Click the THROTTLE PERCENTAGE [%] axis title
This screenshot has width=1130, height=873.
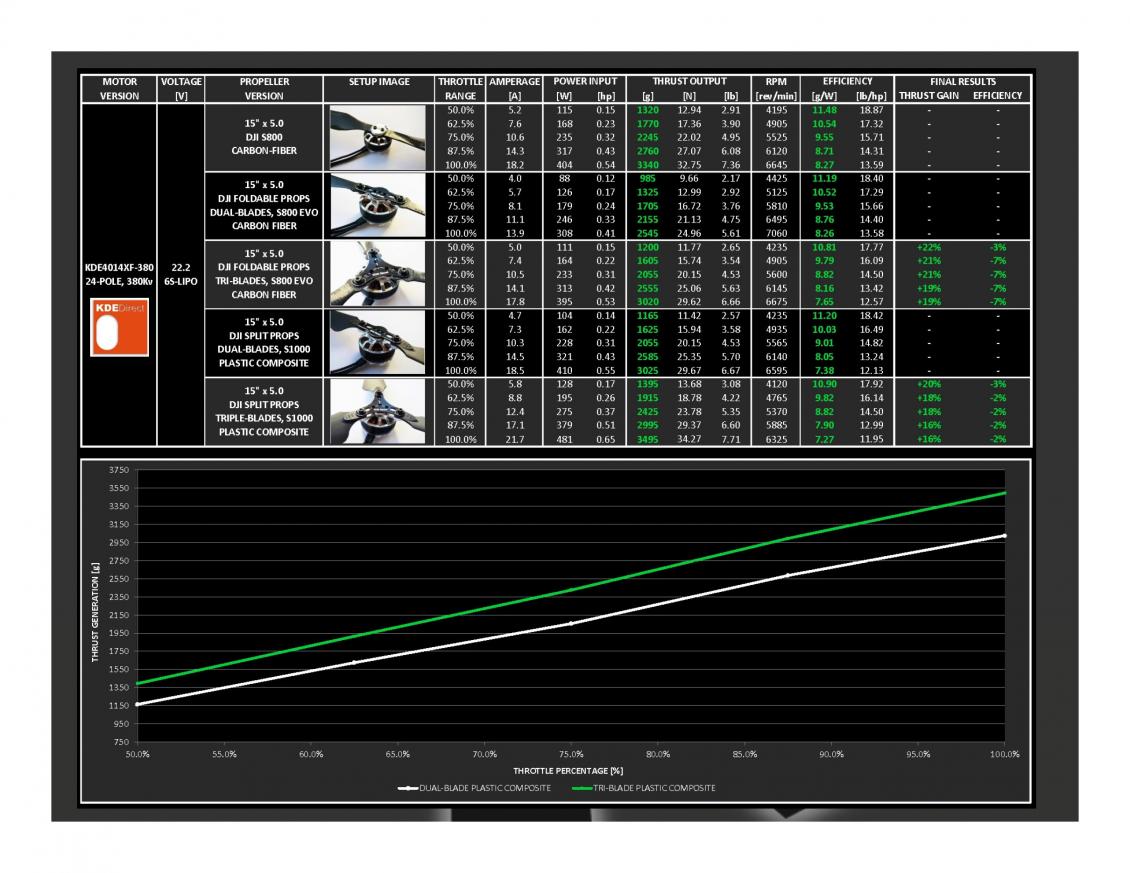click(568, 770)
